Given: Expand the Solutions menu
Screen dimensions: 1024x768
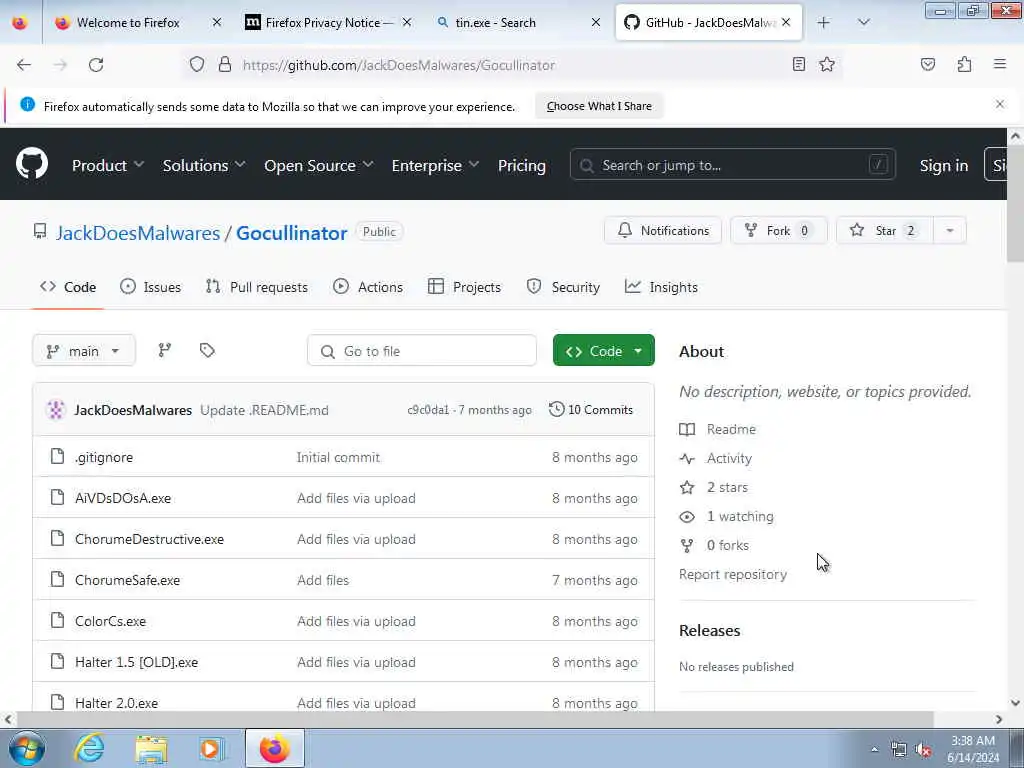Looking at the screenshot, I should (204, 165).
